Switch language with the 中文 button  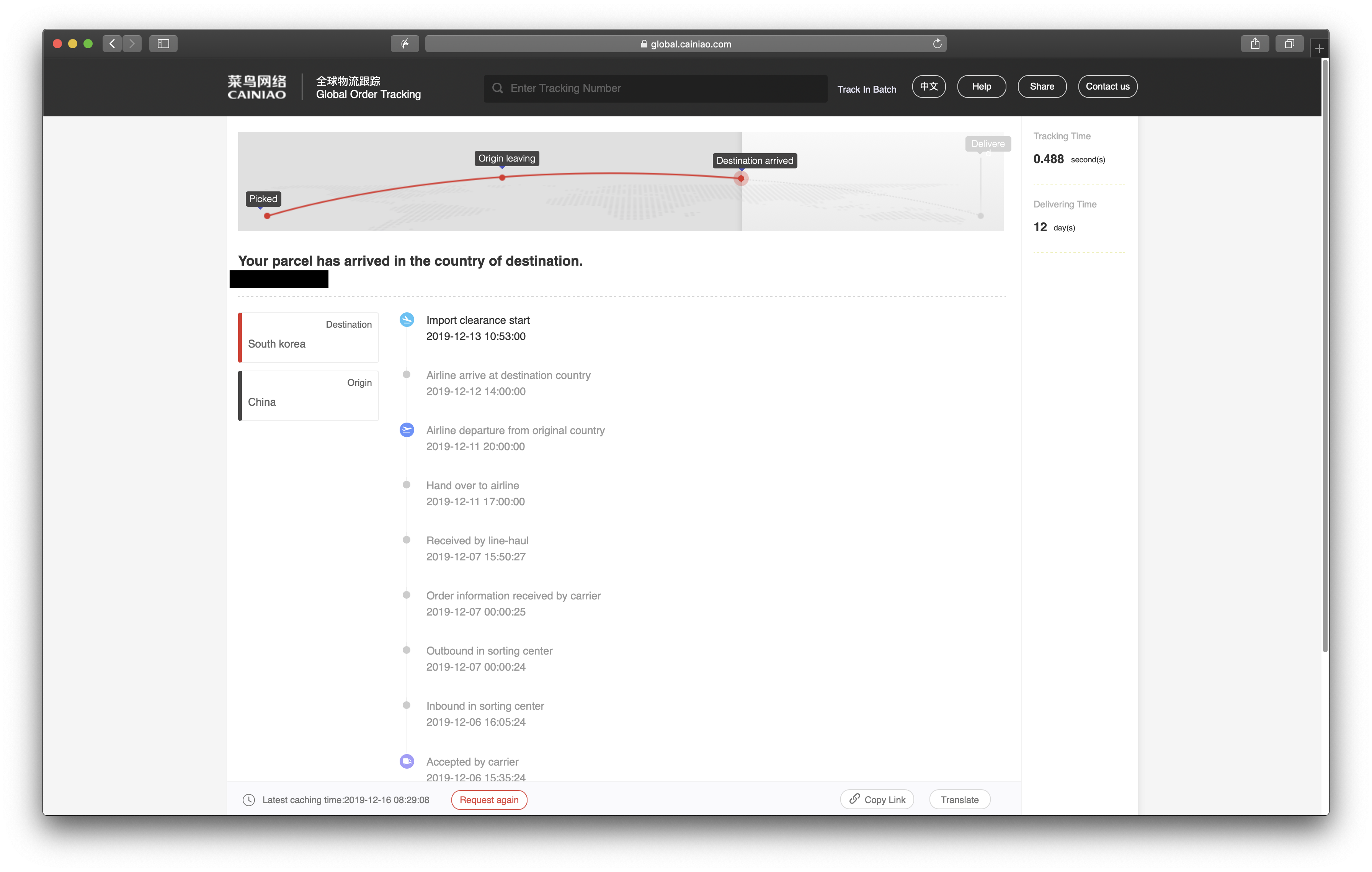(928, 87)
